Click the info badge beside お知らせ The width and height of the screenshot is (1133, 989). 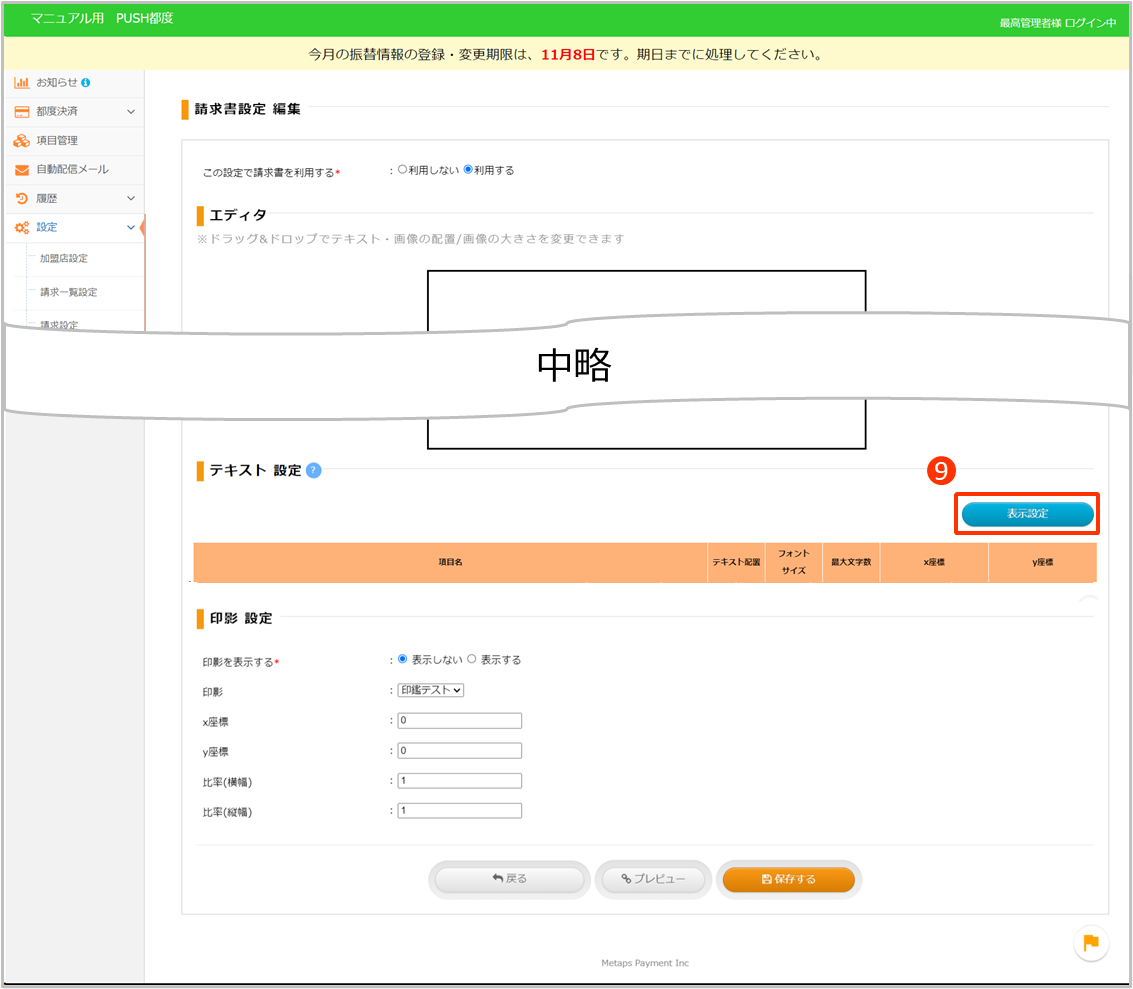[x=86, y=82]
